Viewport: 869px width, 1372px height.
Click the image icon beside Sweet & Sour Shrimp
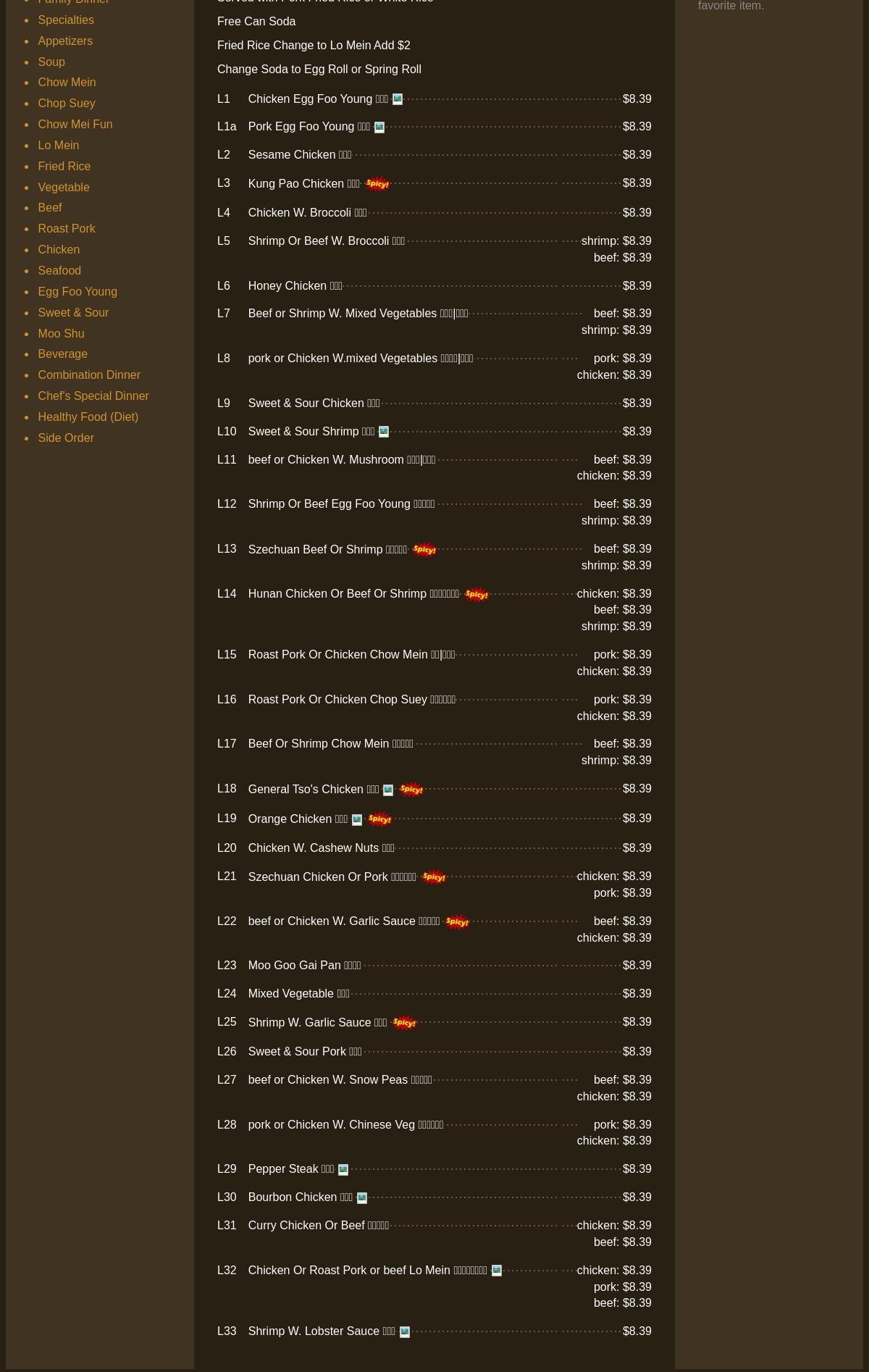[384, 432]
